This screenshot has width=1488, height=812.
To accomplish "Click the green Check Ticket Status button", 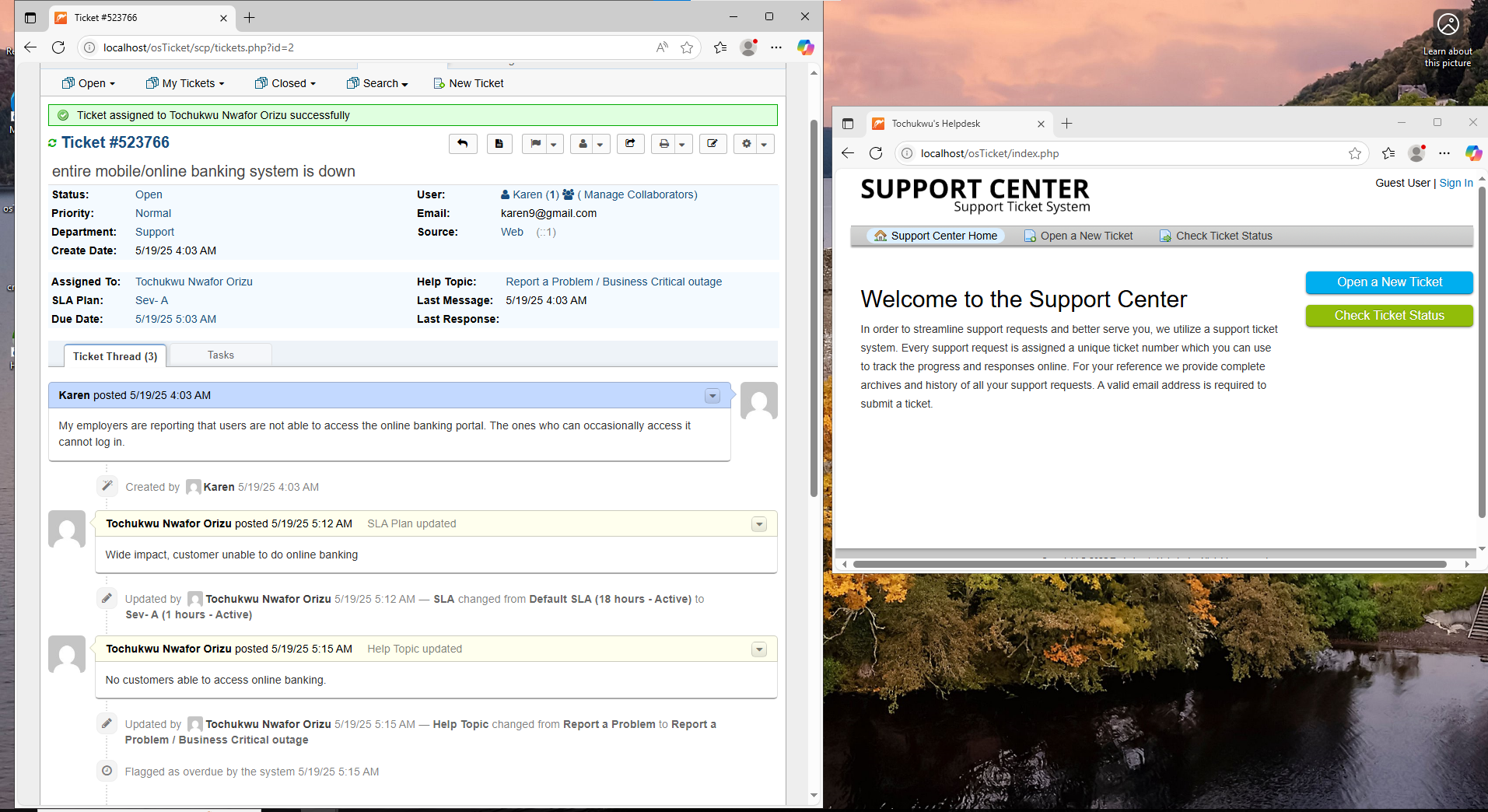I will click(x=1389, y=315).
